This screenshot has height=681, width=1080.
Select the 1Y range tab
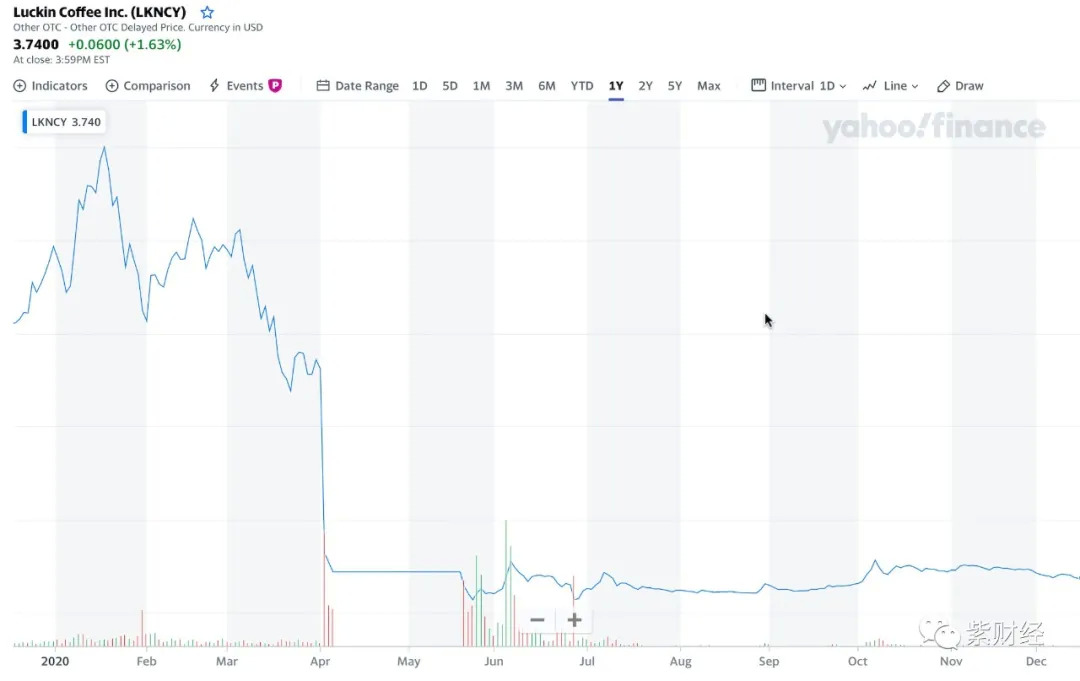(x=616, y=86)
